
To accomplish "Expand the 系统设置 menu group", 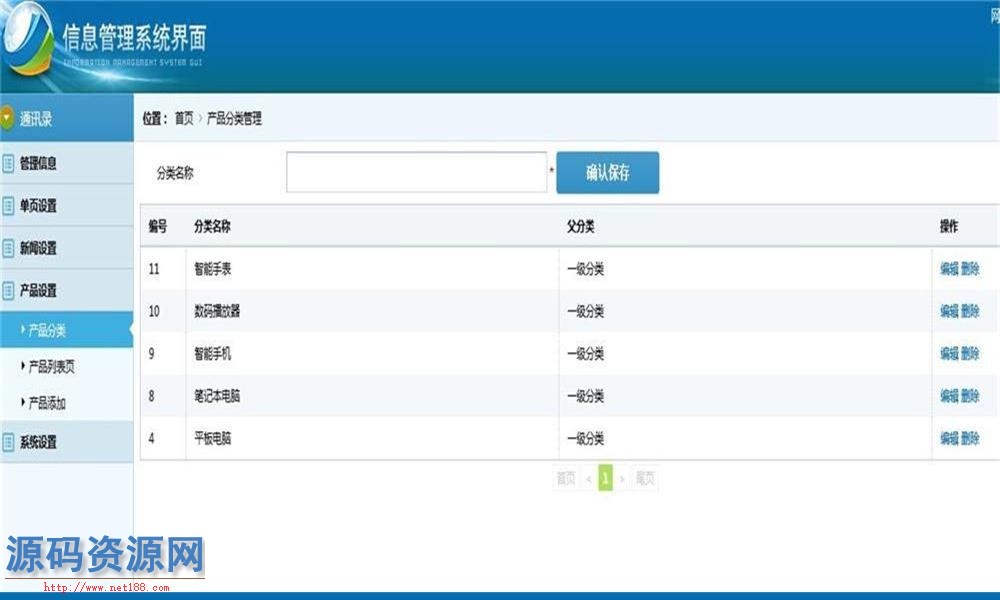I will pyautogui.click(x=39, y=442).
